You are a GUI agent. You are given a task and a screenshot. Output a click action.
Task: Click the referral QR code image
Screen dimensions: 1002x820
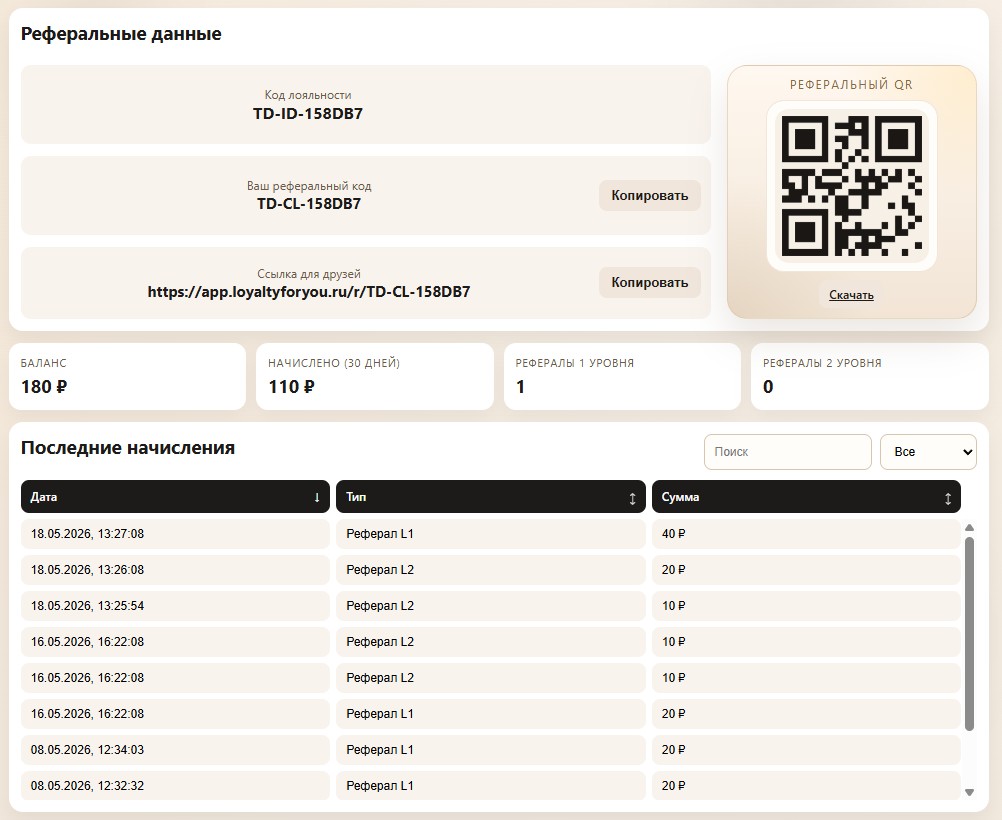click(851, 186)
